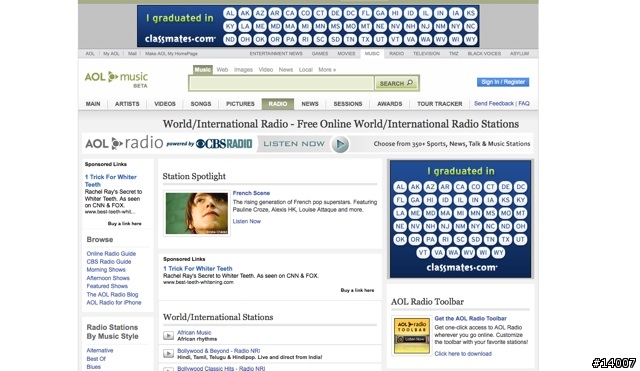Open the Morning Shows link
The image size is (640, 371).
(106, 270)
